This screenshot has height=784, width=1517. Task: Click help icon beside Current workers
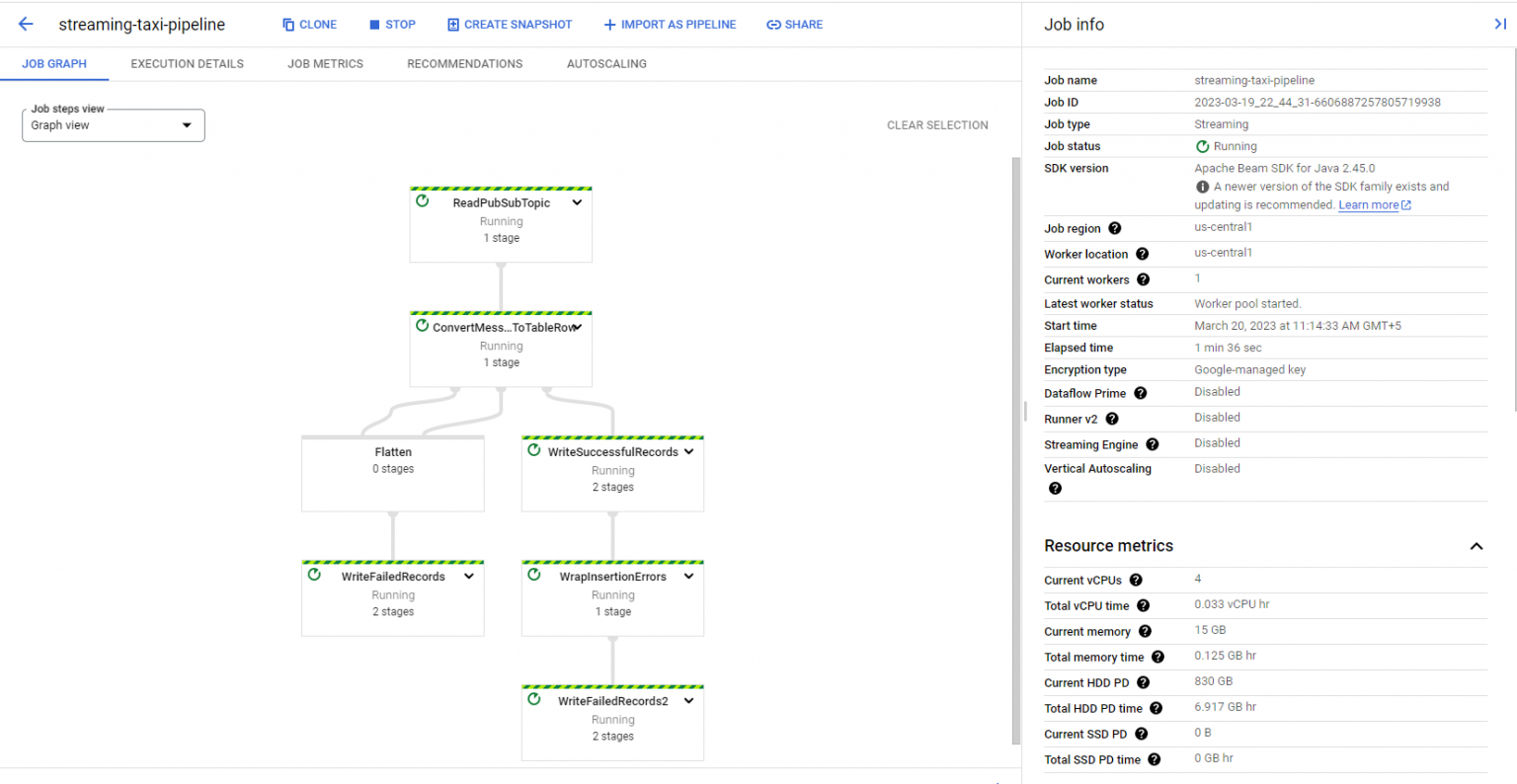[x=1143, y=279]
